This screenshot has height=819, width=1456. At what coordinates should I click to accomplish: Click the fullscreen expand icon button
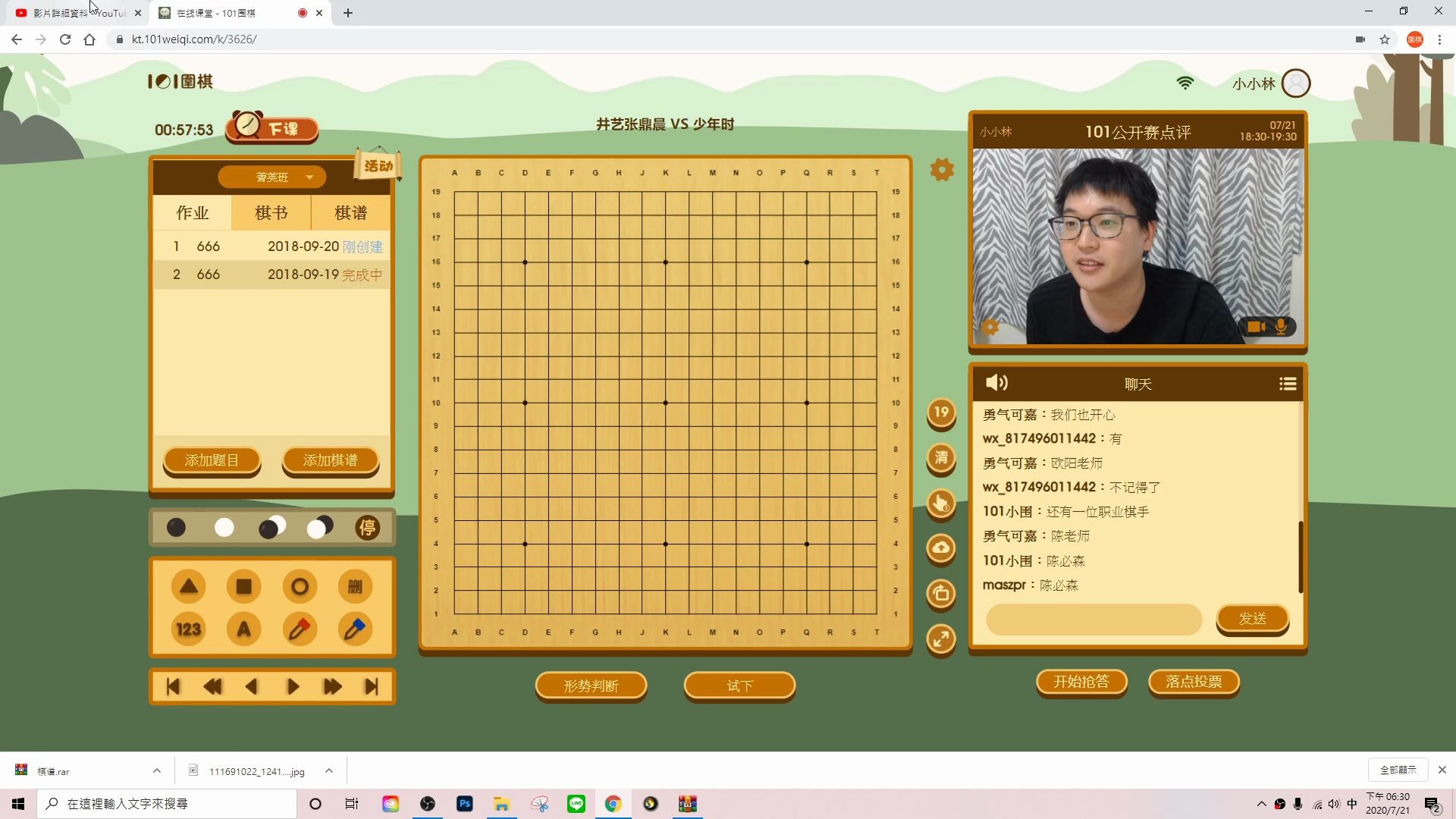[x=941, y=639]
